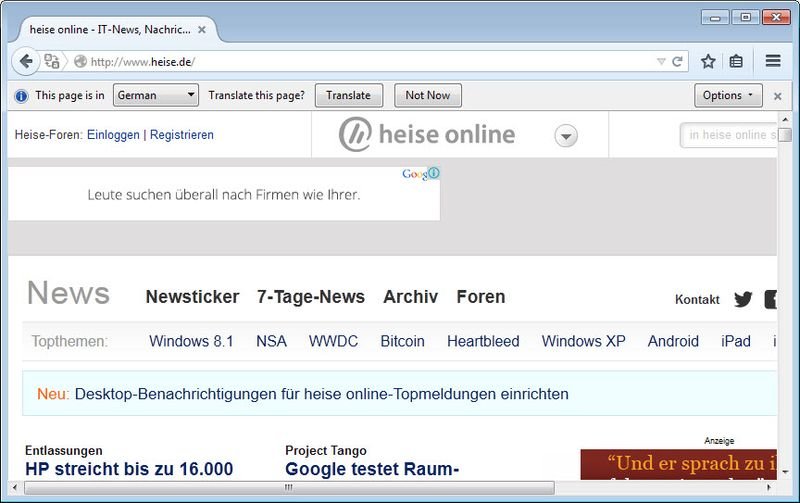Expand the heise online round arrow menu
Screen dimensions: 800x503
pos(566,136)
